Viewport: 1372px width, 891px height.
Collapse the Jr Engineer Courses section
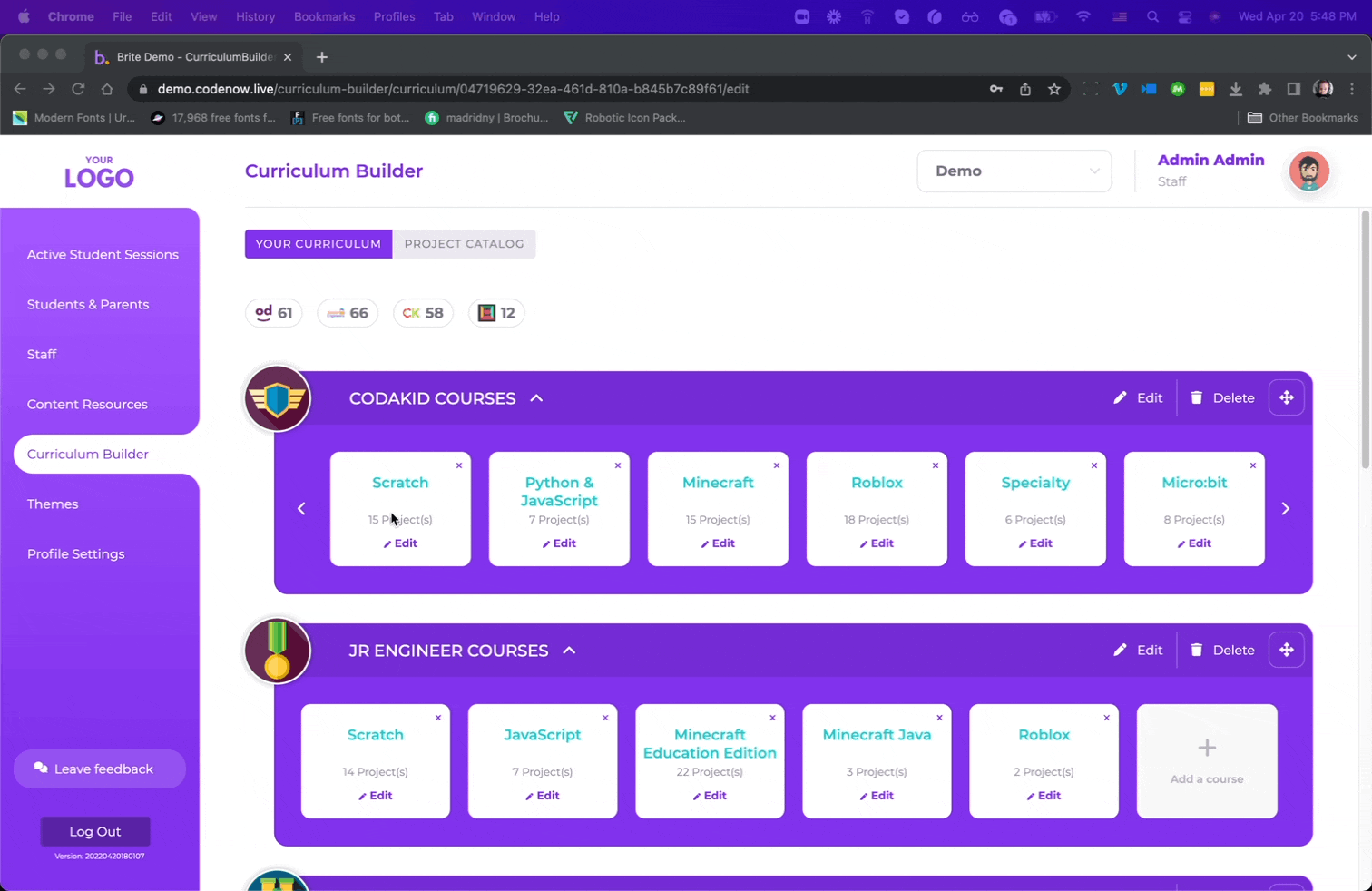[569, 651]
